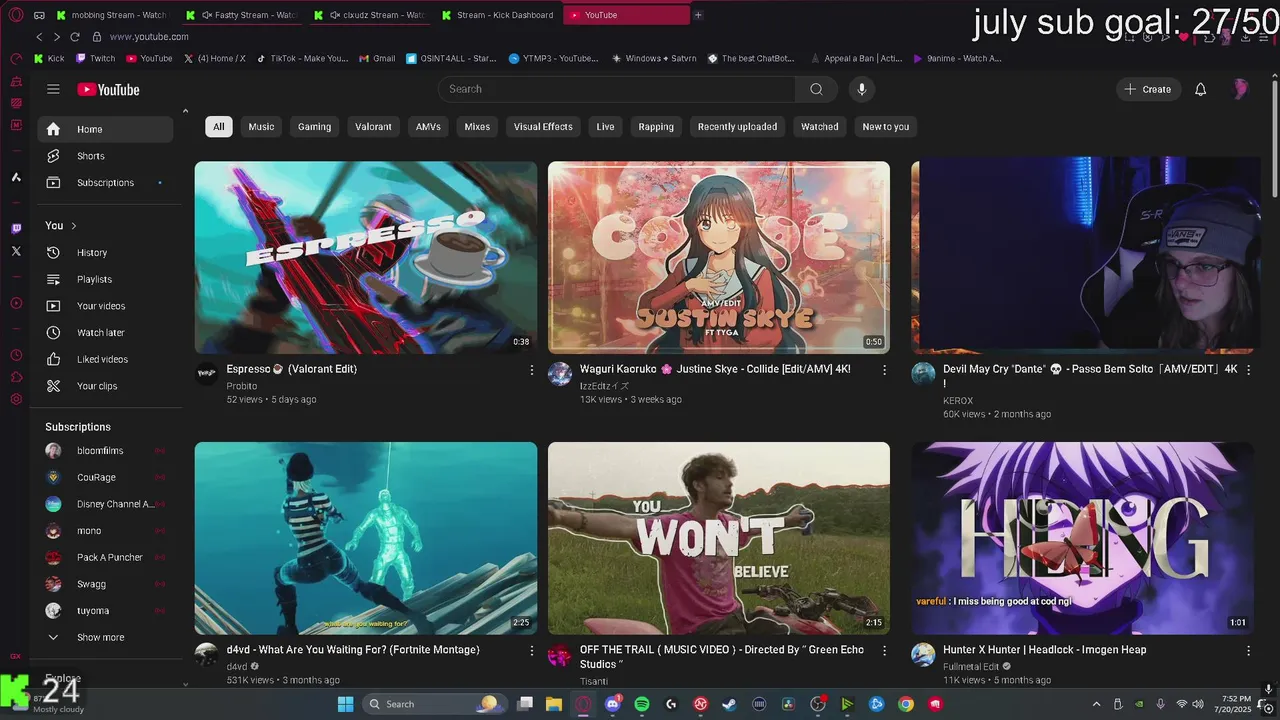Viewport: 1280px width, 720px height.
Task: Click the YouTube logo
Action: 108,89
